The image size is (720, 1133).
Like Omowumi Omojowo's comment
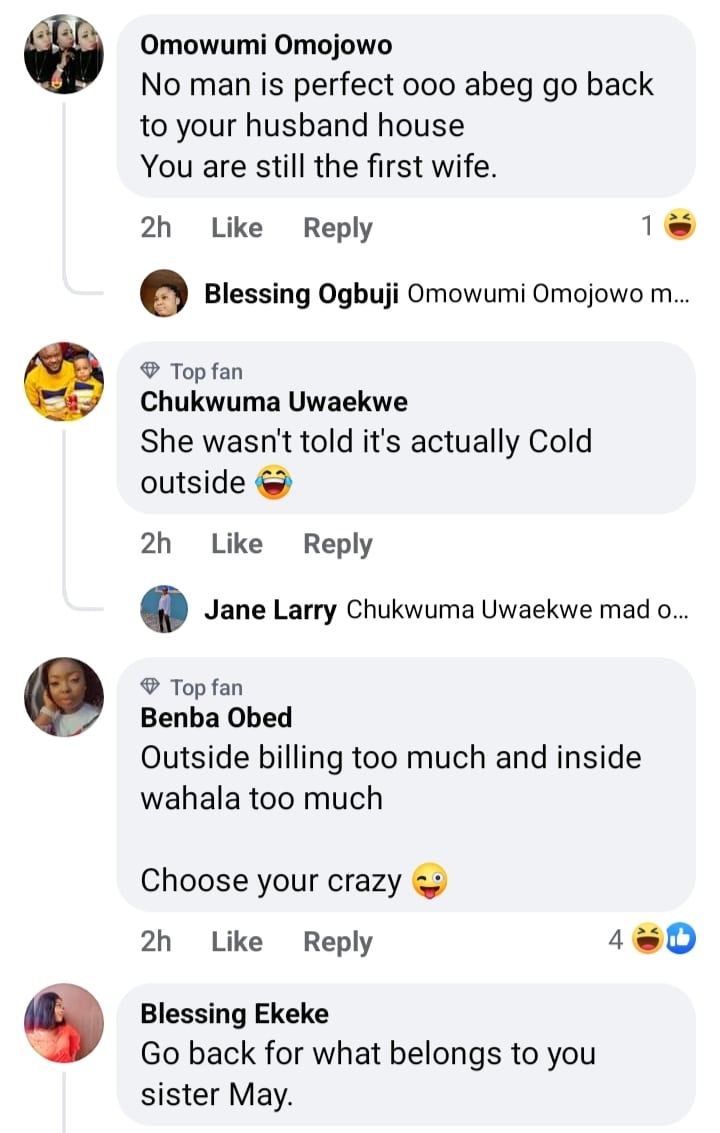(x=237, y=228)
